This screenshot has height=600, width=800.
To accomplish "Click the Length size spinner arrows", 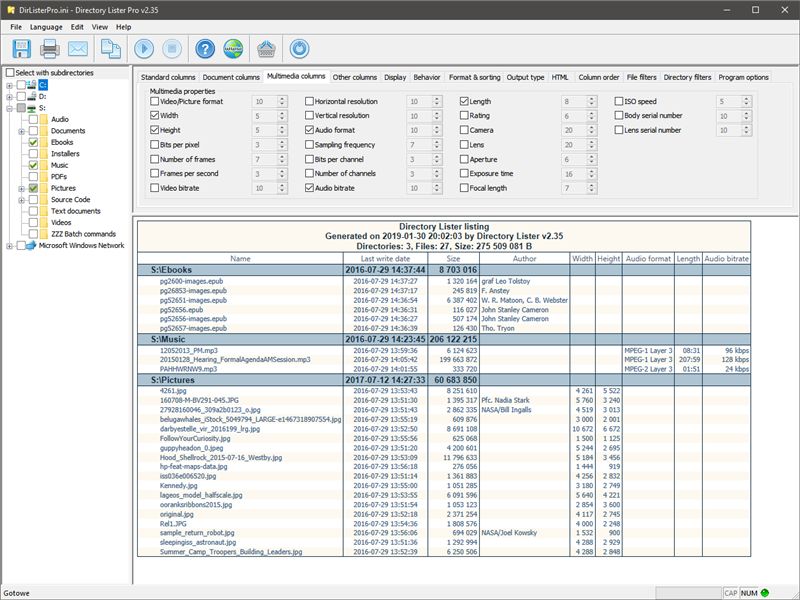I will pyautogui.click(x=591, y=102).
